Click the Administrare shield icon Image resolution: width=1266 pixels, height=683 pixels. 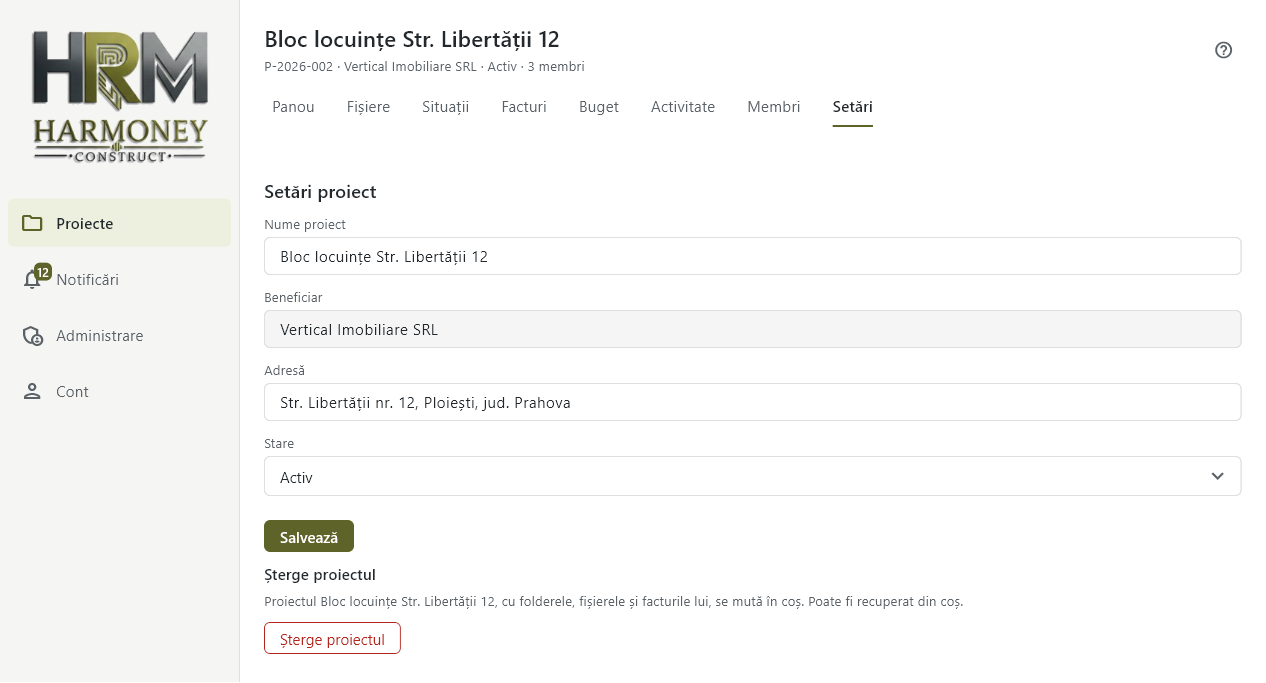pyautogui.click(x=32, y=336)
